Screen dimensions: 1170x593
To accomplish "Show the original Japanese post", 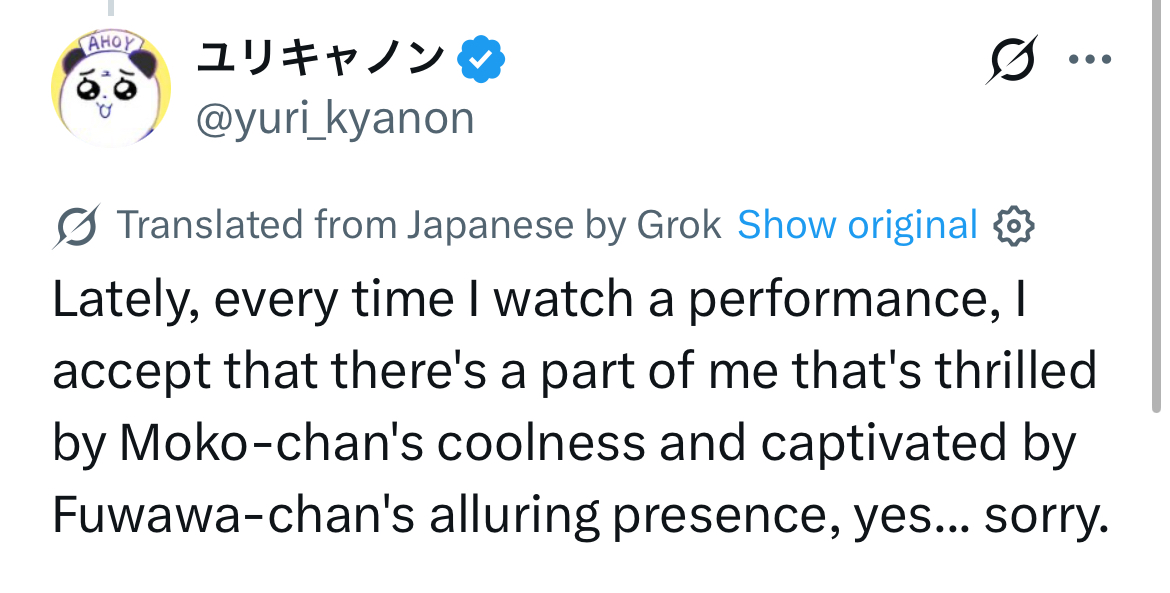I will 857,226.
